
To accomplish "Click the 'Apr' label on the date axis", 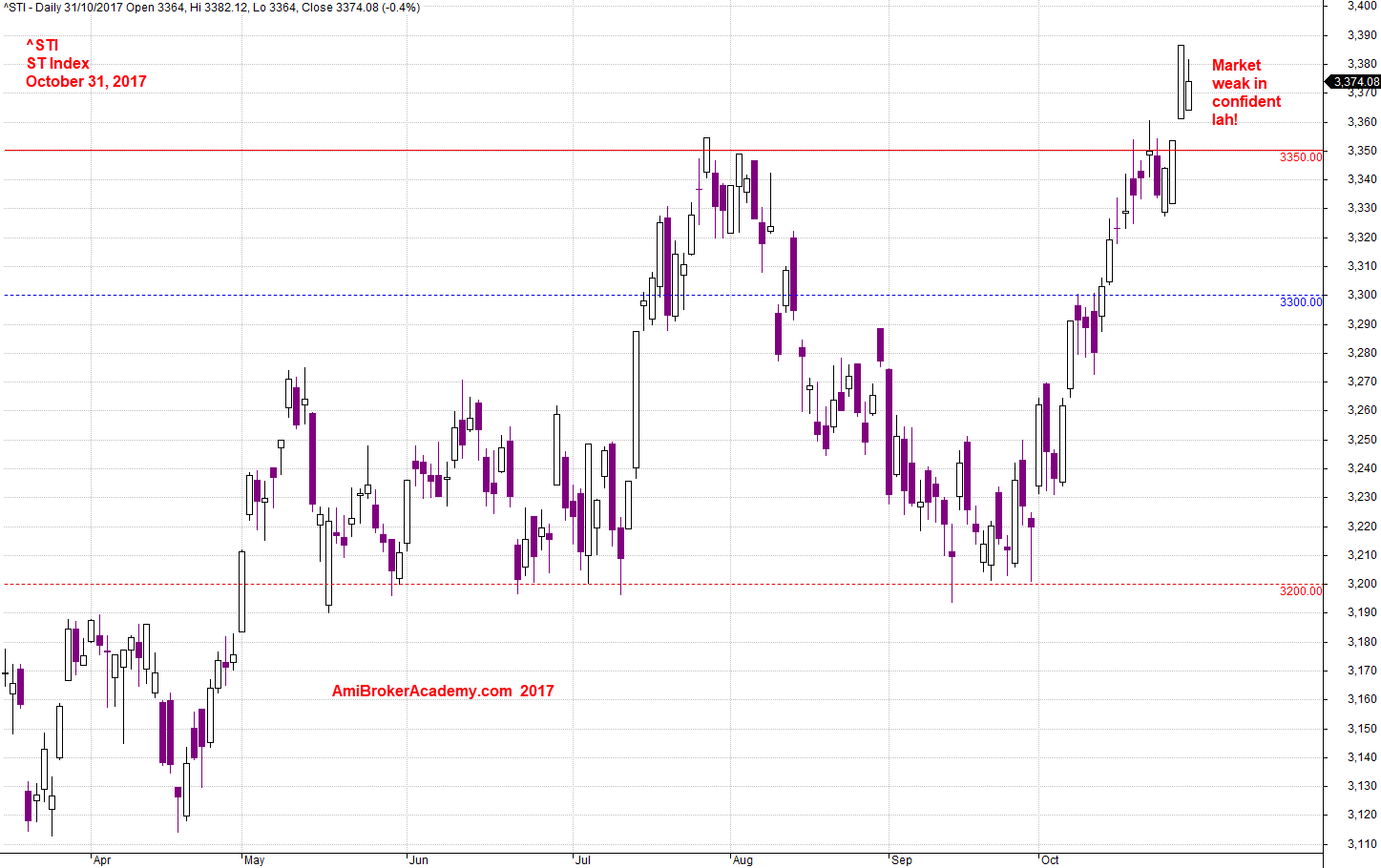I will point(102,860).
